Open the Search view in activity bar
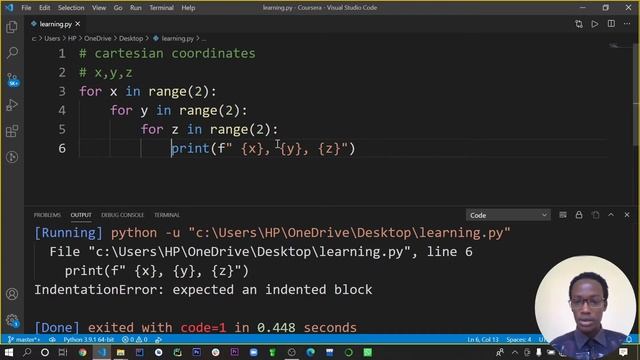 coord(12,53)
